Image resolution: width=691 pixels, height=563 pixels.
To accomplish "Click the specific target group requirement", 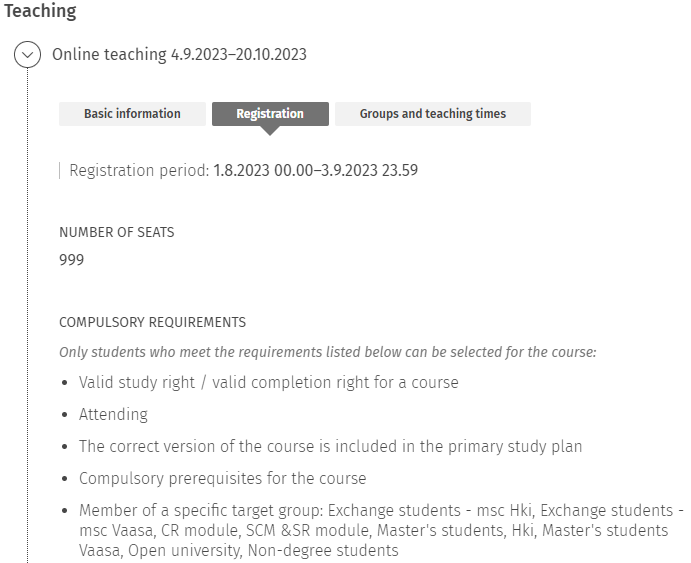I will tap(373, 530).
